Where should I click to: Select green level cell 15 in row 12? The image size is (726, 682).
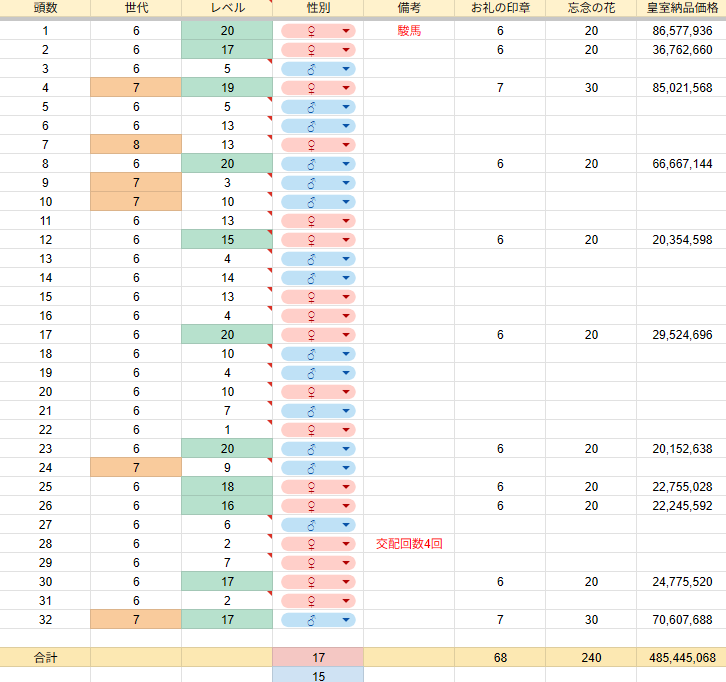pos(227,240)
